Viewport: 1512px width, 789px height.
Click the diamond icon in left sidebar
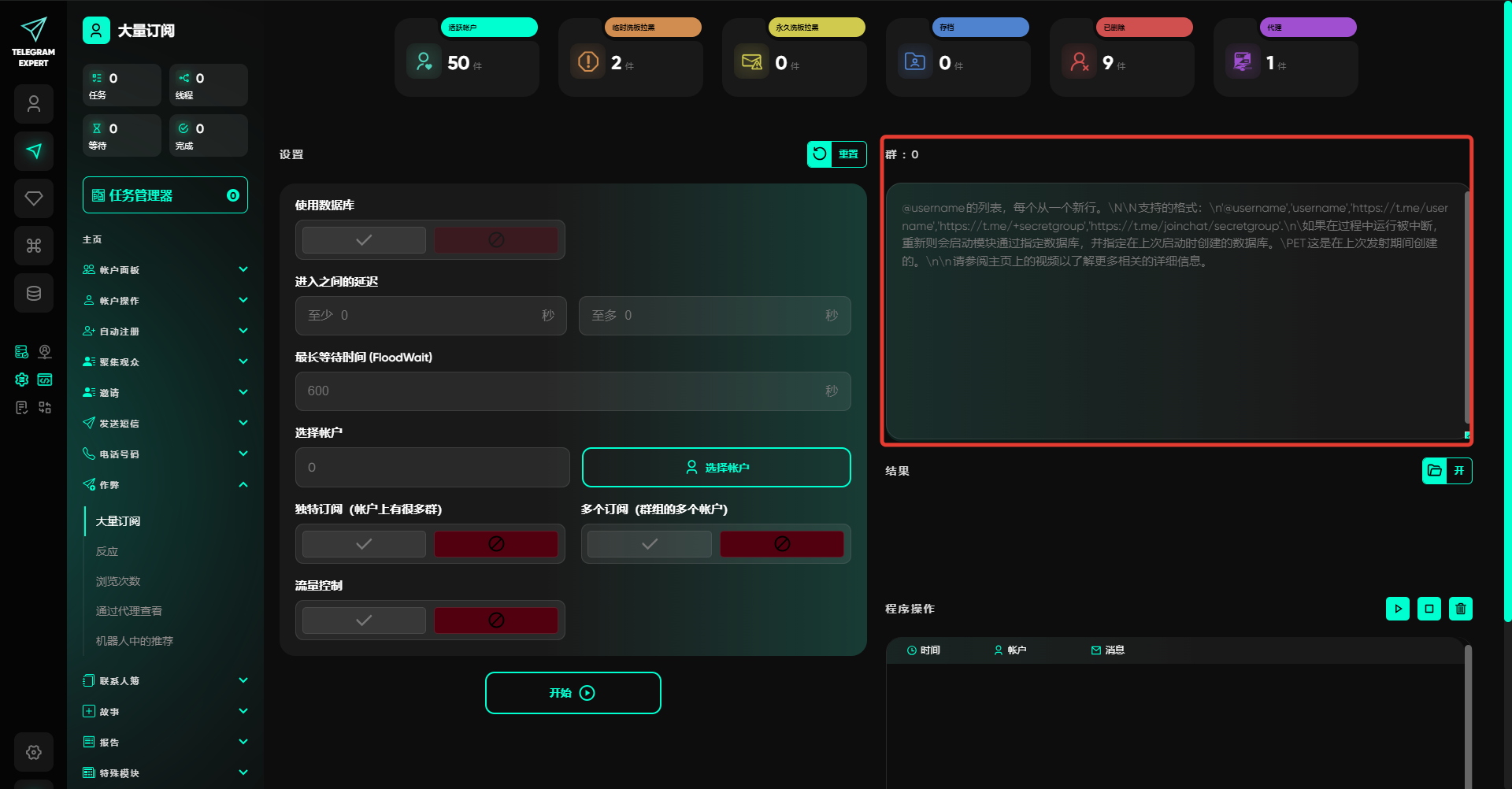click(x=34, y=198)
